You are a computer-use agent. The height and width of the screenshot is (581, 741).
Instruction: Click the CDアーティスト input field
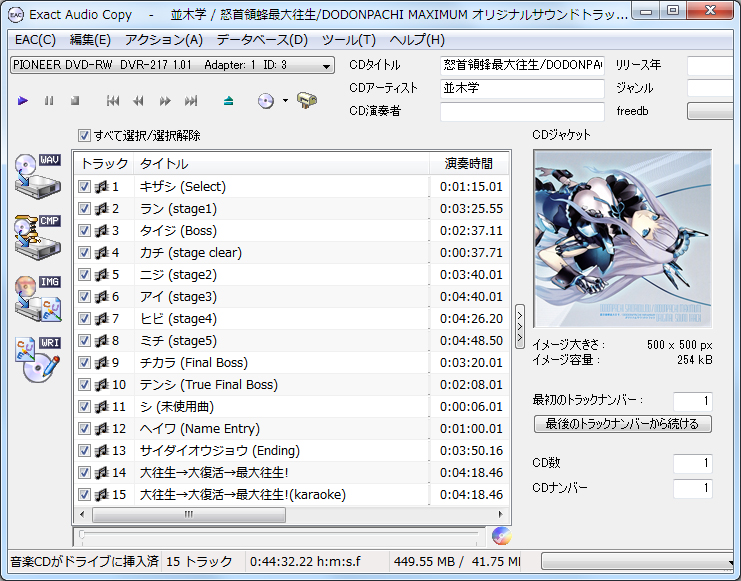(x=523, y=88)
